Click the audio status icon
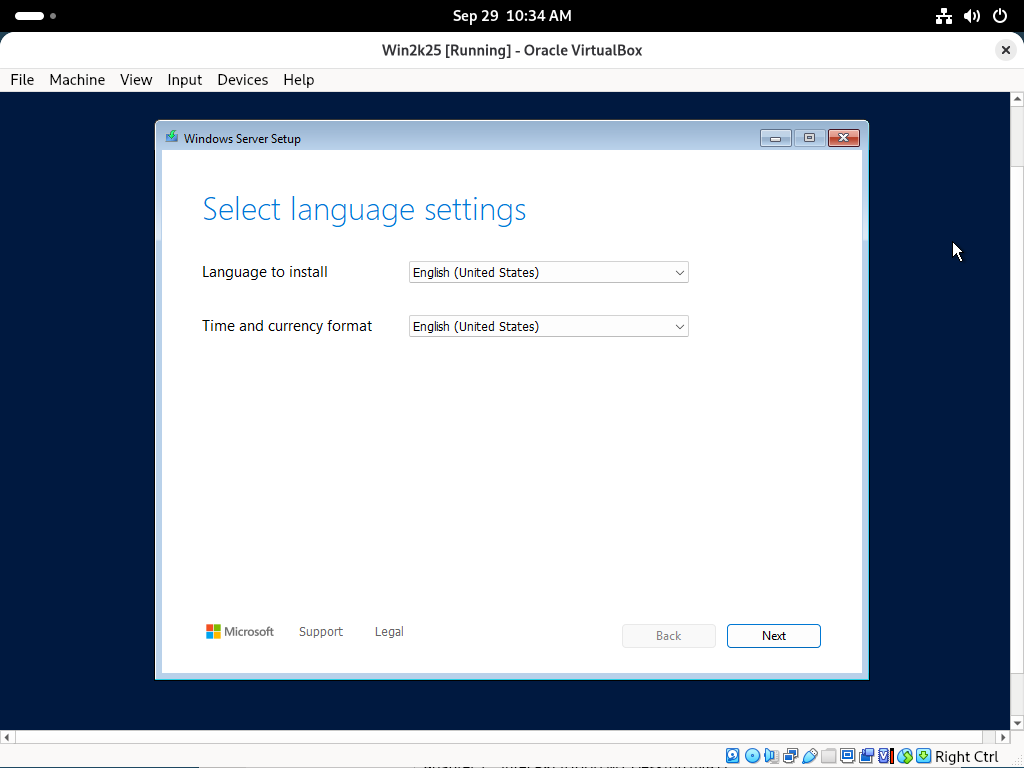Viewport: 1024px width, 768px height. [x=771, y=756]
